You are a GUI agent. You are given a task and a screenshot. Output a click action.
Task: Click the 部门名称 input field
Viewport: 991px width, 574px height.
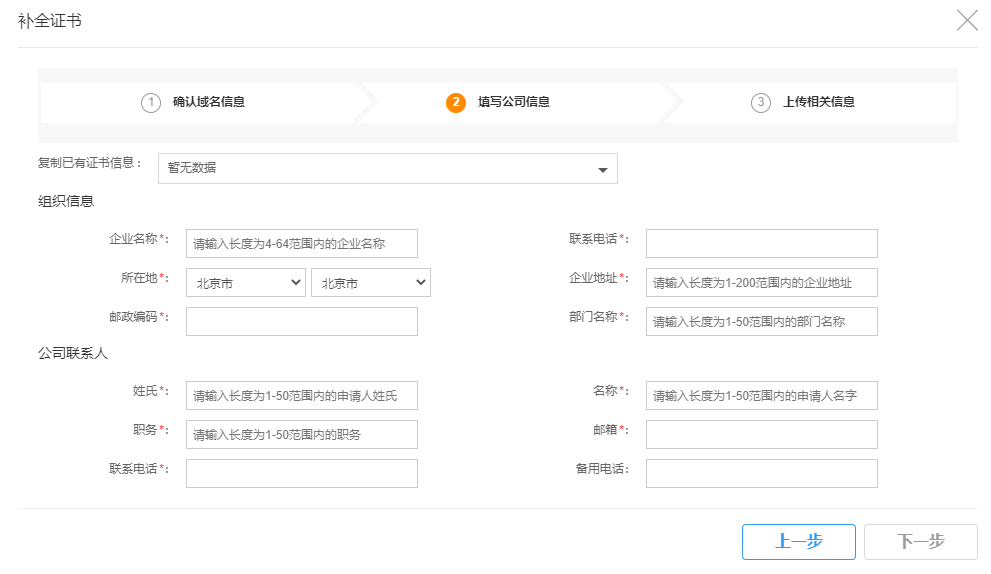762,321
